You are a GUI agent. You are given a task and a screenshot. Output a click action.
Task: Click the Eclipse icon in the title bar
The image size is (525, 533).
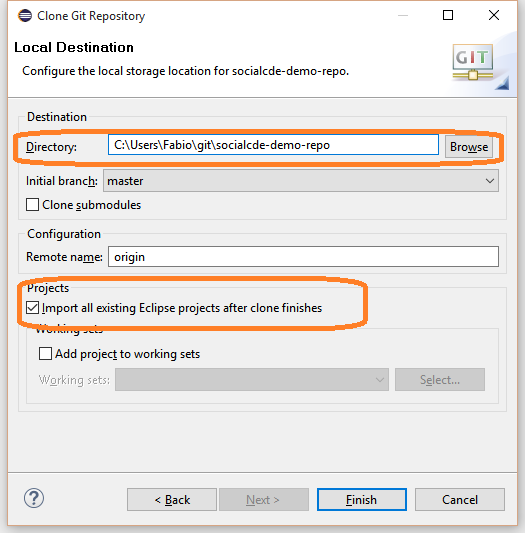25,16
